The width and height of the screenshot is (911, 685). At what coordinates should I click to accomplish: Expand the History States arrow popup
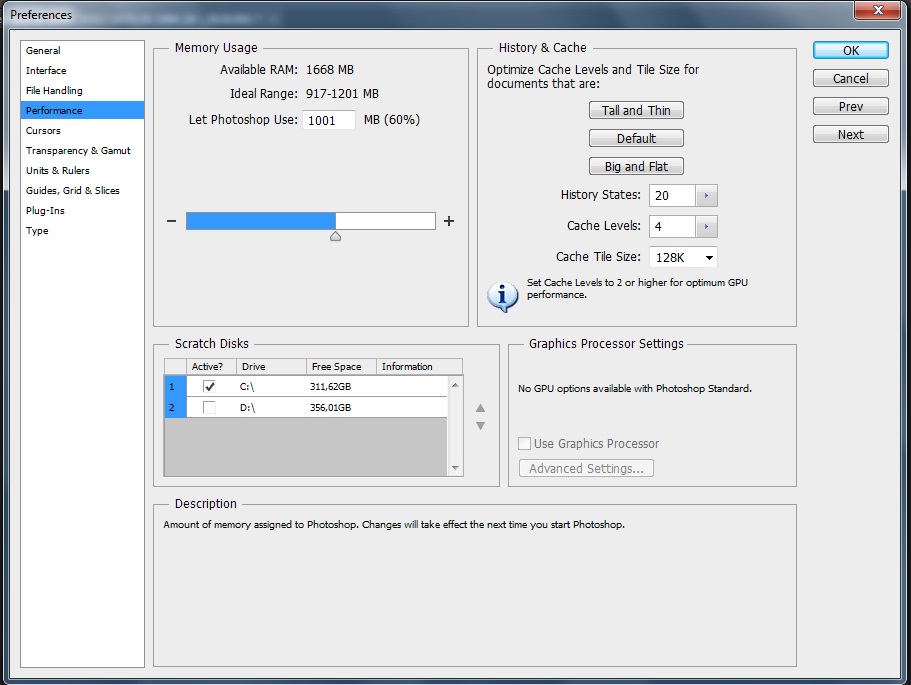pyautogui.click(x=706, y=196)
